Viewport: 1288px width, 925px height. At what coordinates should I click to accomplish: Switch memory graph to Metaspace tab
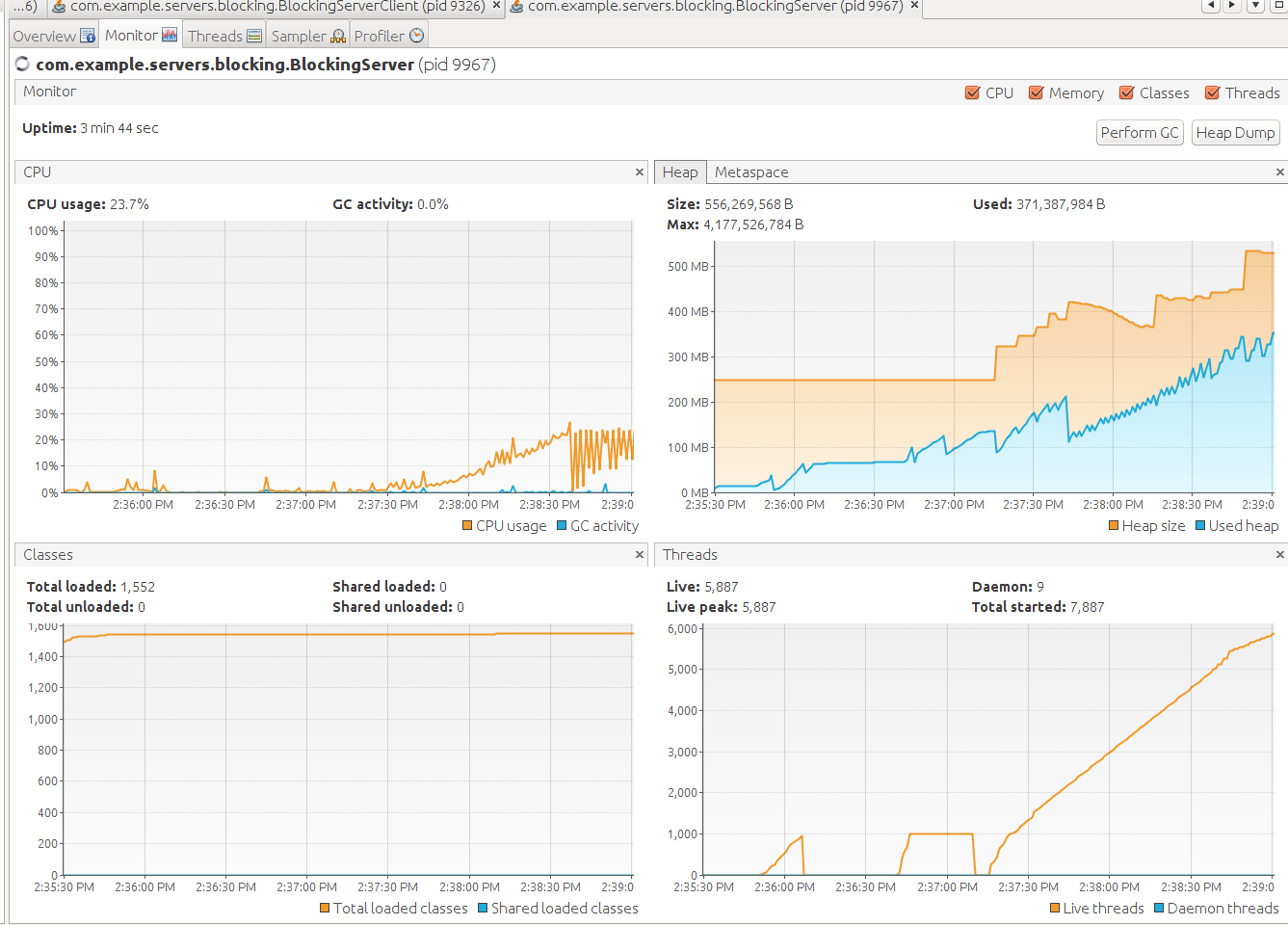pos(751,172)
